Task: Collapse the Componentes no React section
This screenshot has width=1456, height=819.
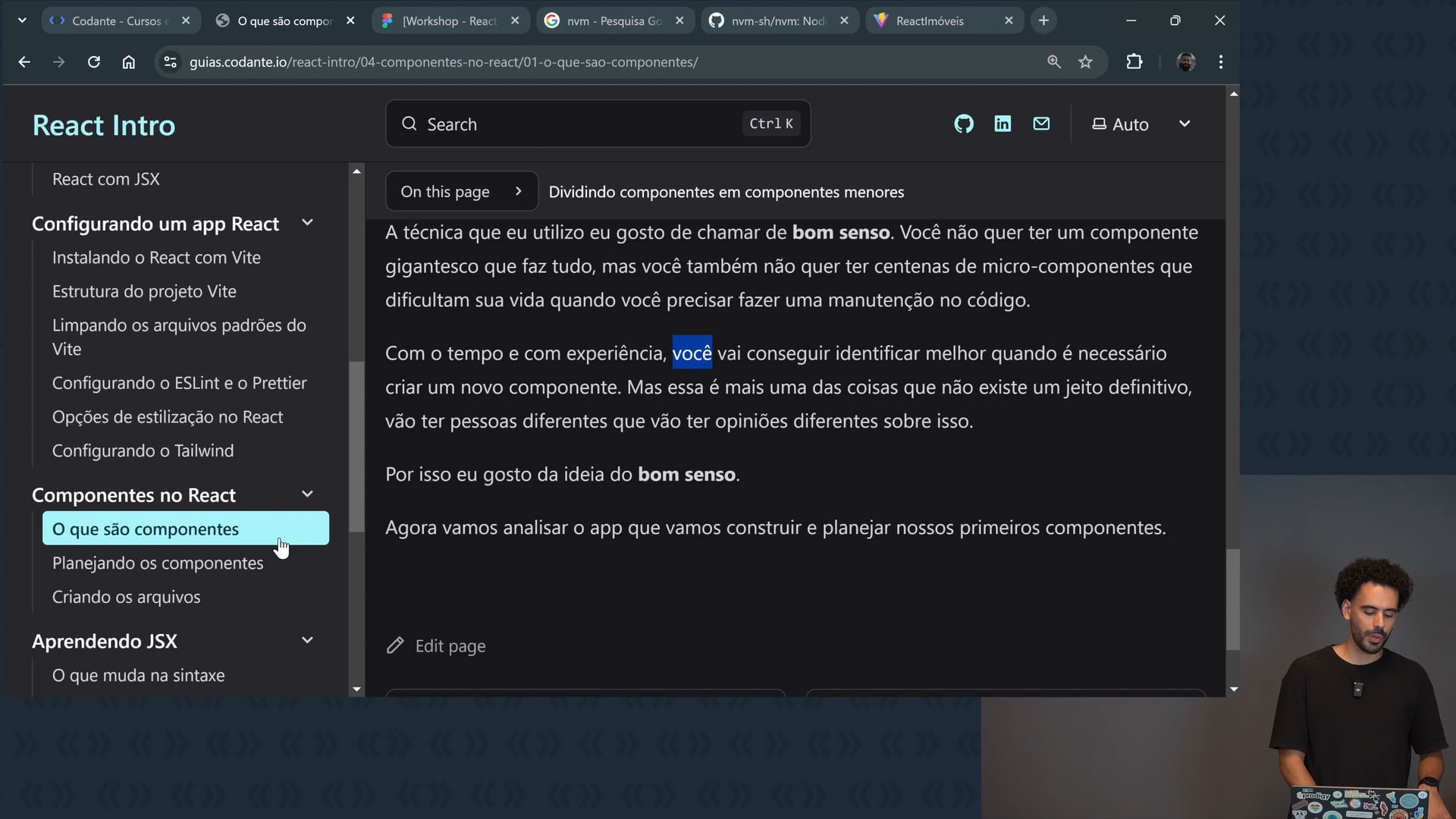Action: 307,494
